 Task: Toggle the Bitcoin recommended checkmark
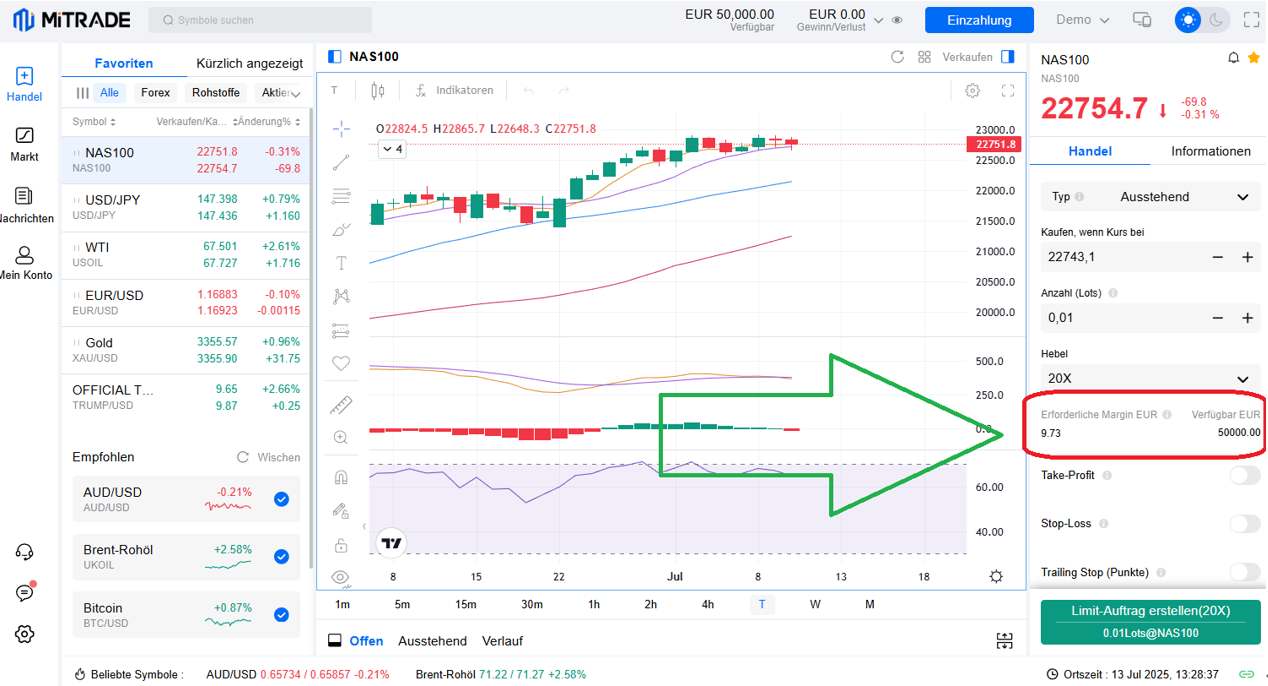click(281, 615)
